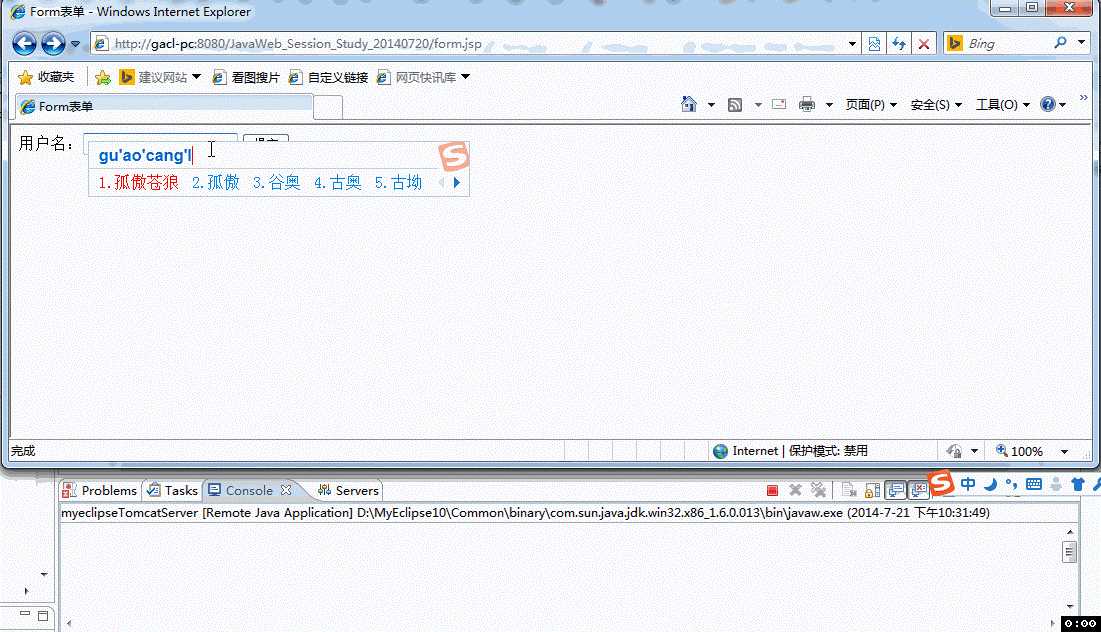This screenshot has width=1101, height=632.
Task: Expand the command bar overflow chevron
Action: (x=1083, y=98)
